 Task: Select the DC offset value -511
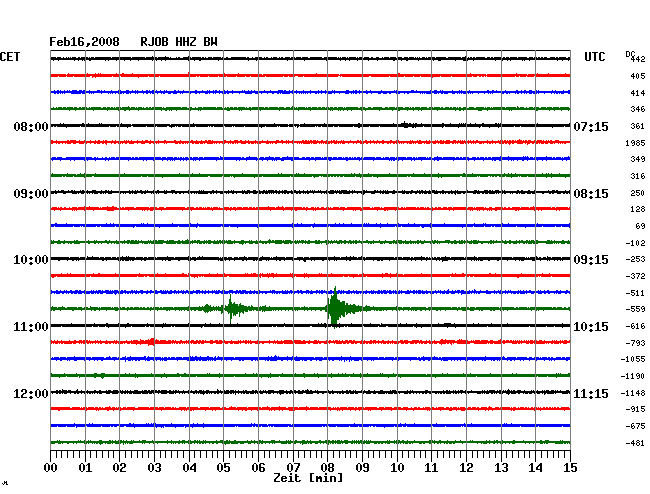tap(635, 293)
